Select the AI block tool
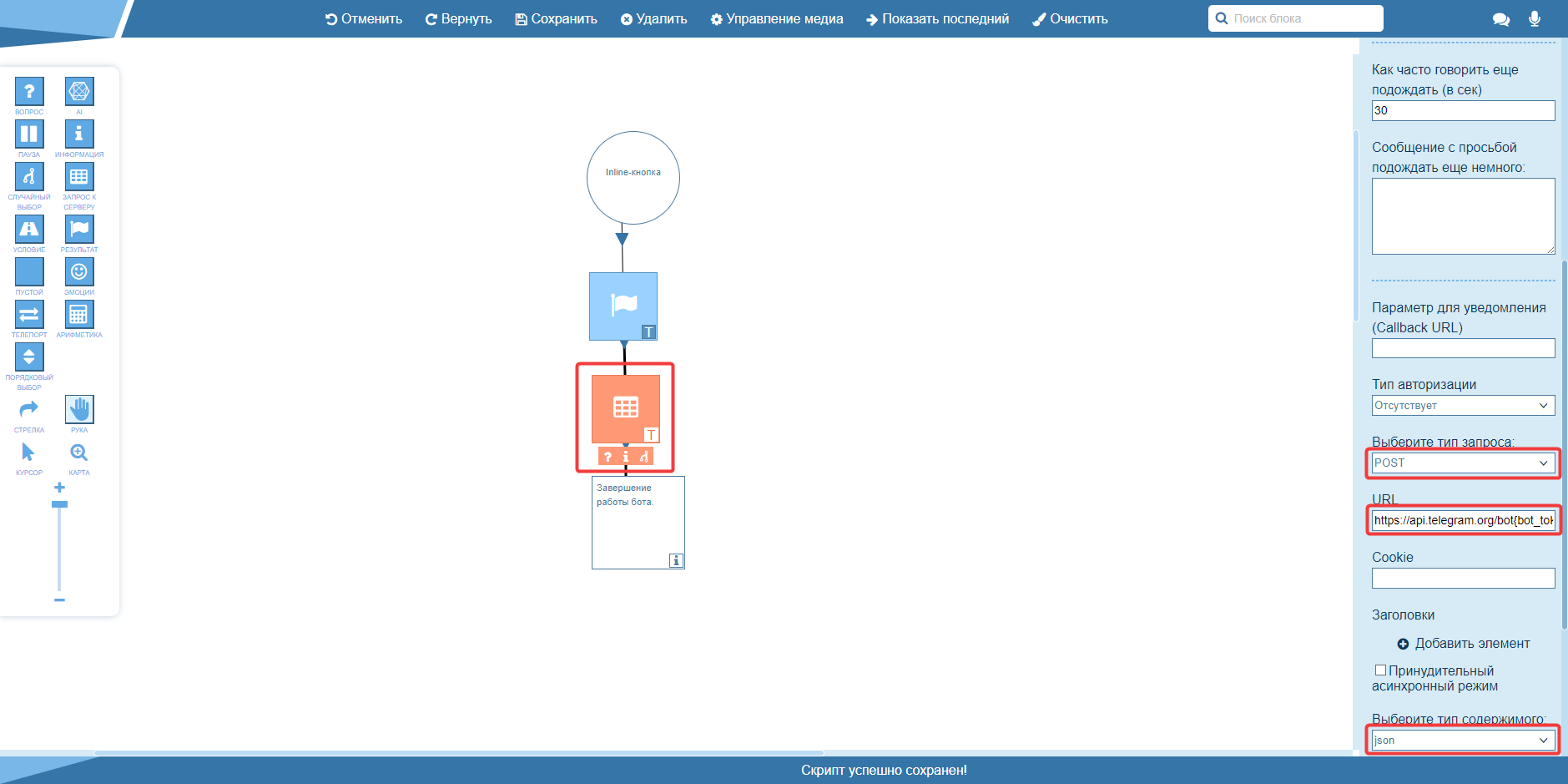The height and width of the screenshot is (784, 1568). [79, 91]
